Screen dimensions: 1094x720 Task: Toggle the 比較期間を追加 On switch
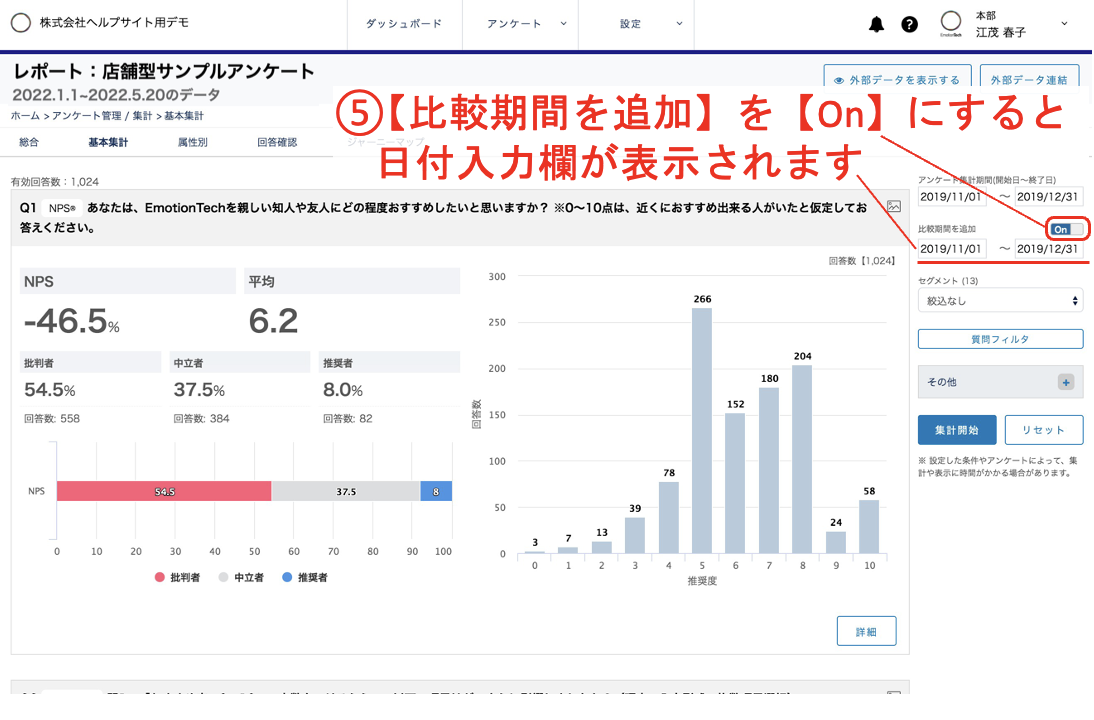pyautogui.click(x=1066, y=229)
